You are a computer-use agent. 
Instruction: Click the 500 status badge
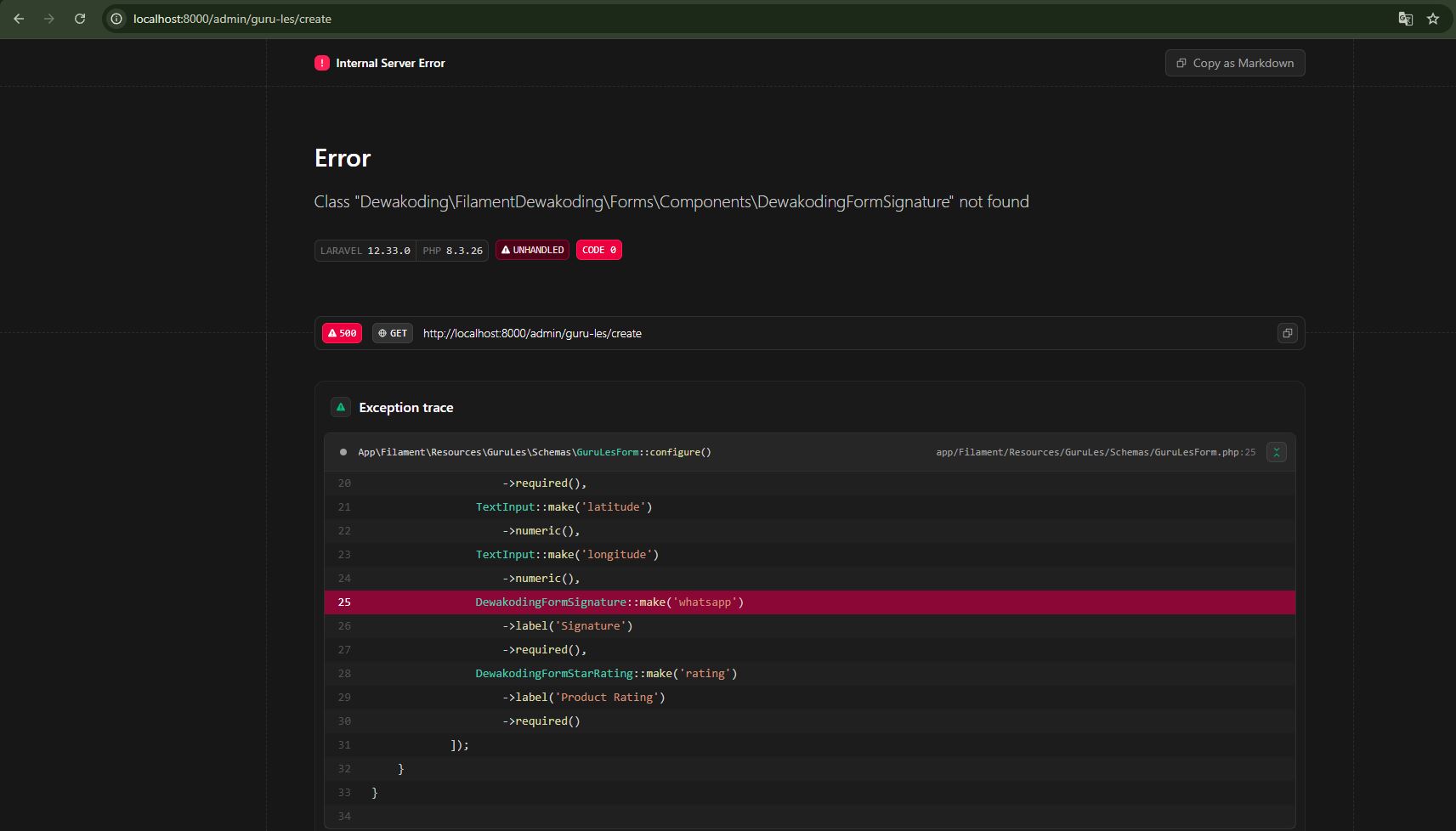click(341, 332)
